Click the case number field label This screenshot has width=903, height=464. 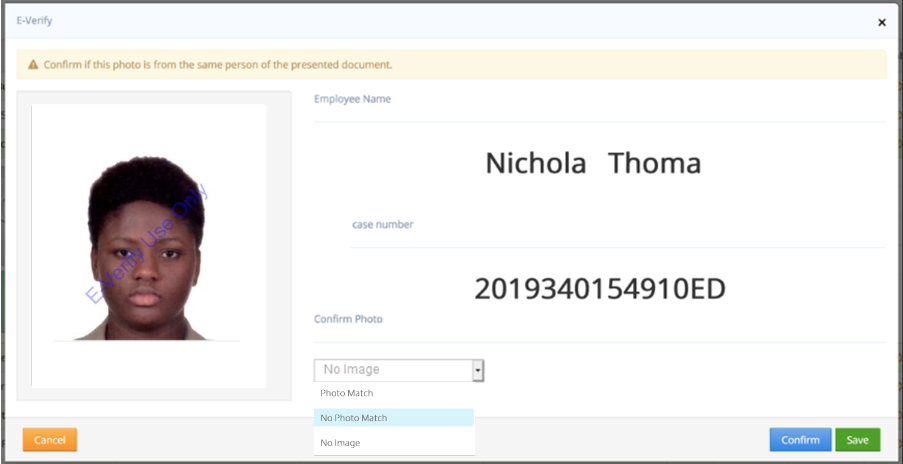[x=382, y=225]
